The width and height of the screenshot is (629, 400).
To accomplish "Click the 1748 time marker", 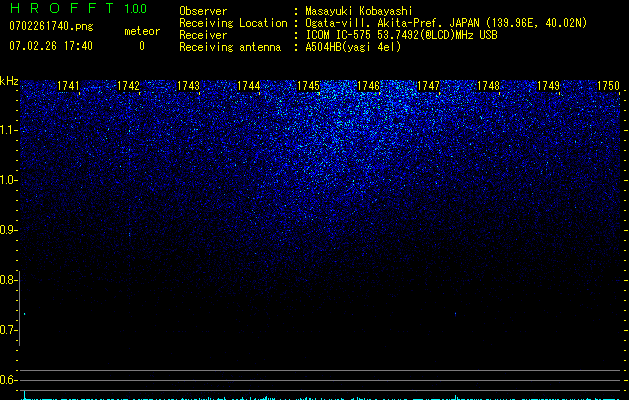I will coord(489,86).
